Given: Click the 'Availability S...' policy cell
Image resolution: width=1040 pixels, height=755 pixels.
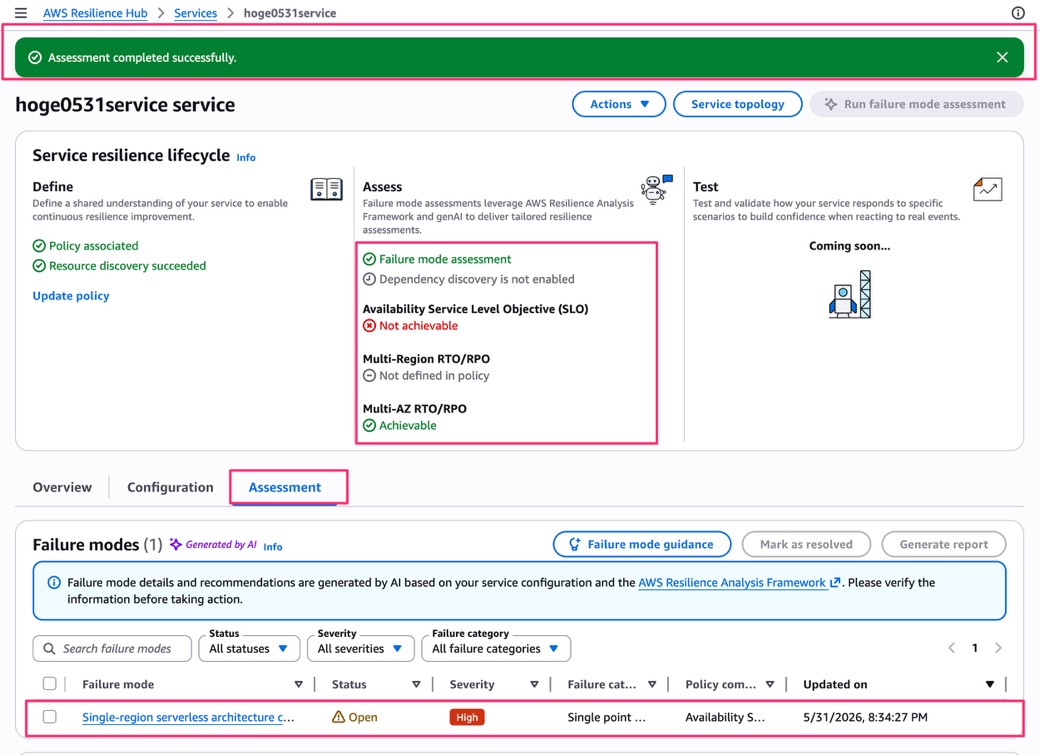Looking at the screenshot, I should [x=725, y=717].
